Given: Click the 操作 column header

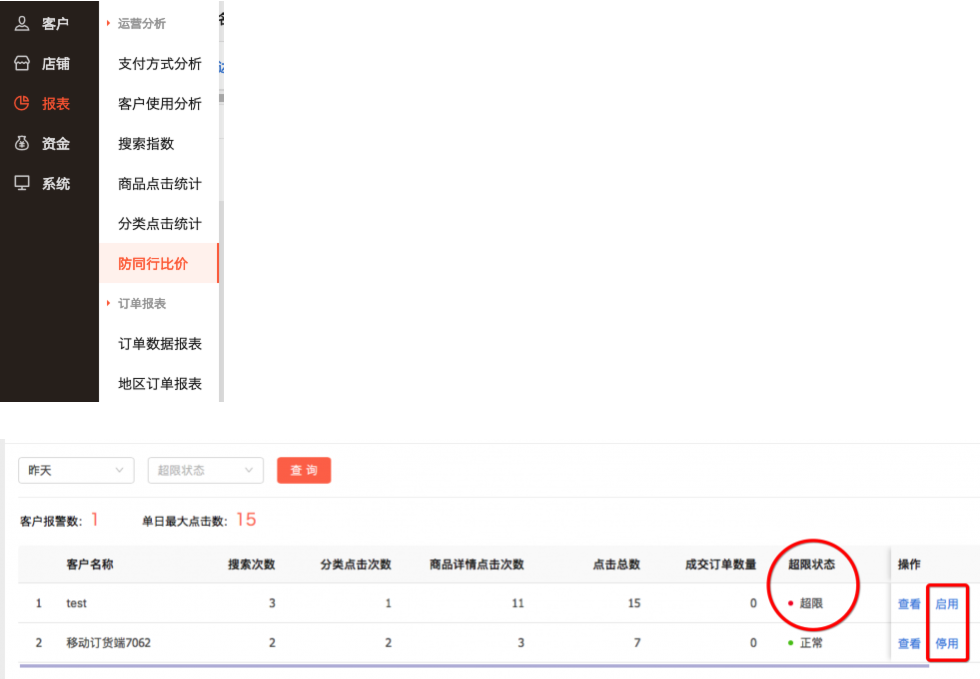Looking at the screenshot, I should click(909, 564).
